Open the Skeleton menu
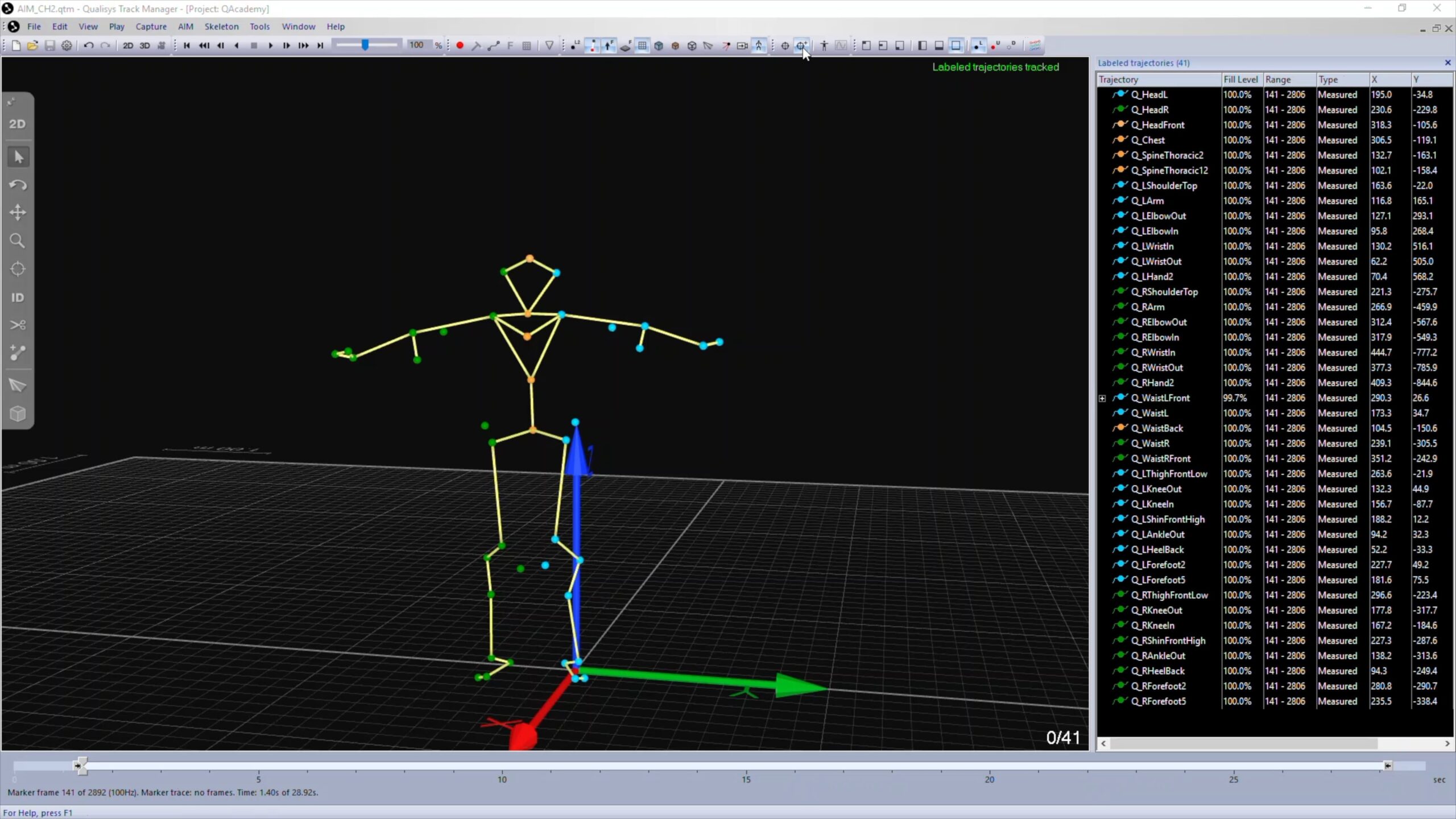1456x819 pixels. pyautogui.click(x=221, y=27)
